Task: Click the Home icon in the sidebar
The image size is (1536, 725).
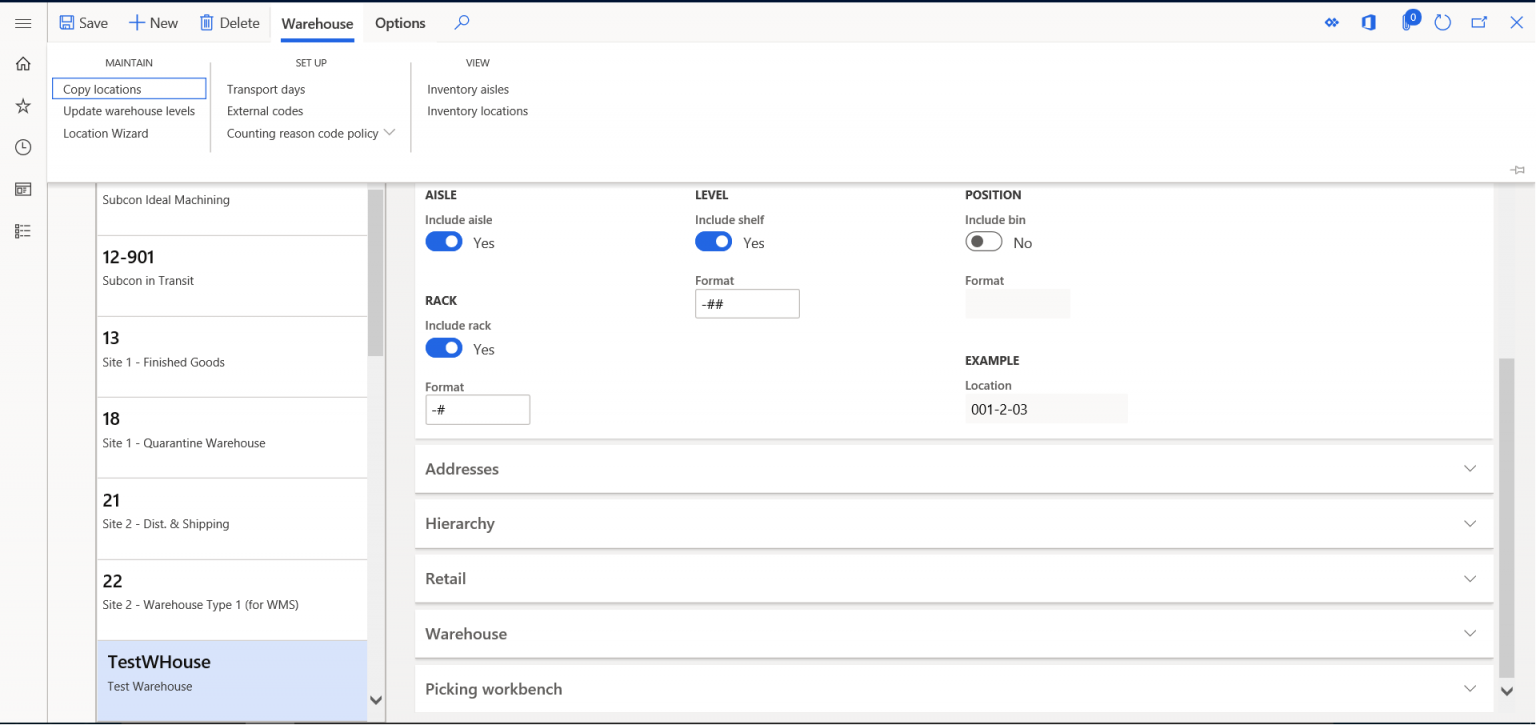Action: coord(22,62)
